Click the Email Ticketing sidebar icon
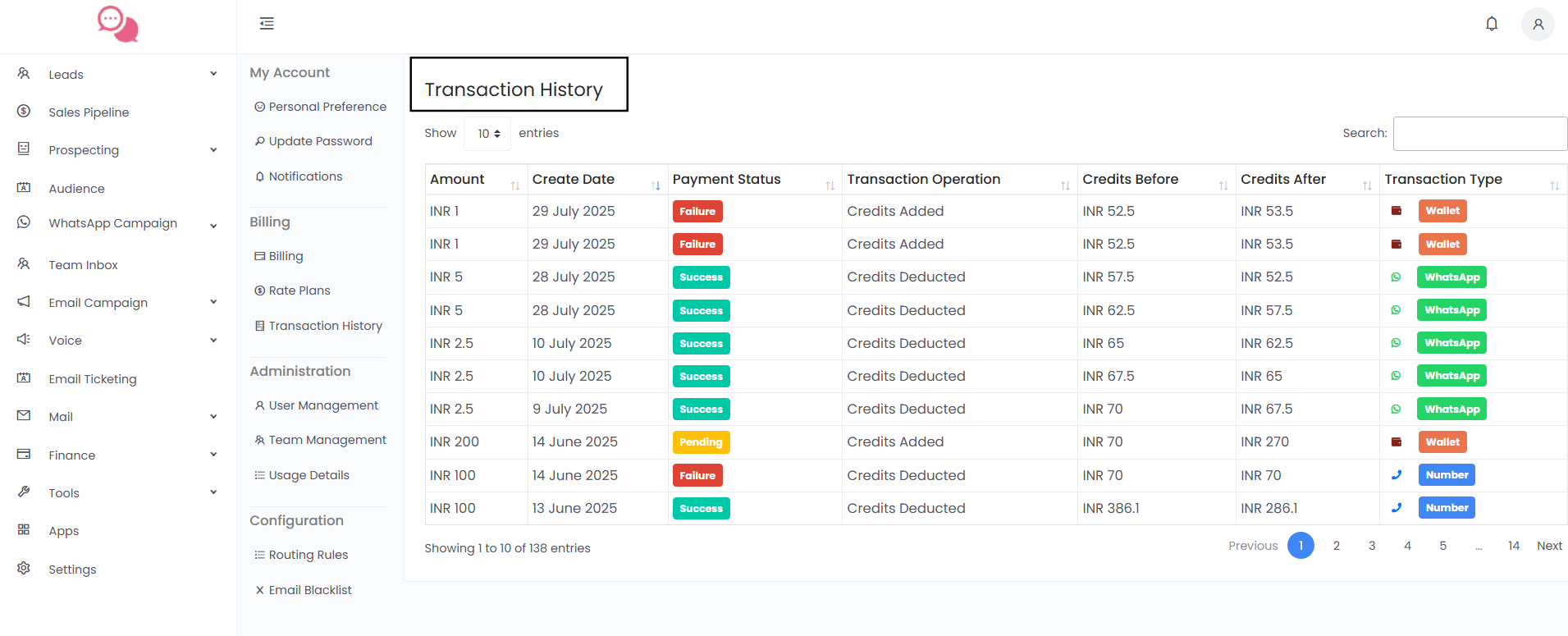Viewport: 1568px width, 636px height. coord(24,378)
